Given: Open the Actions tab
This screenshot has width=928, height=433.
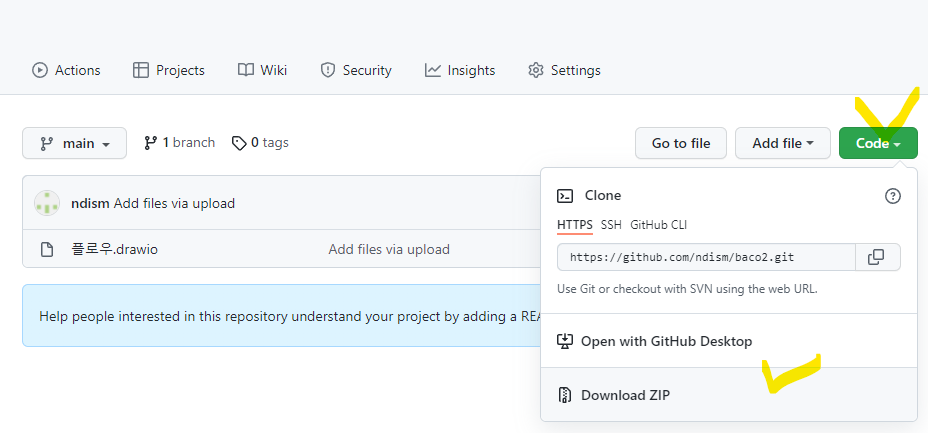Looking at the screenshot, I should (66, 70).
